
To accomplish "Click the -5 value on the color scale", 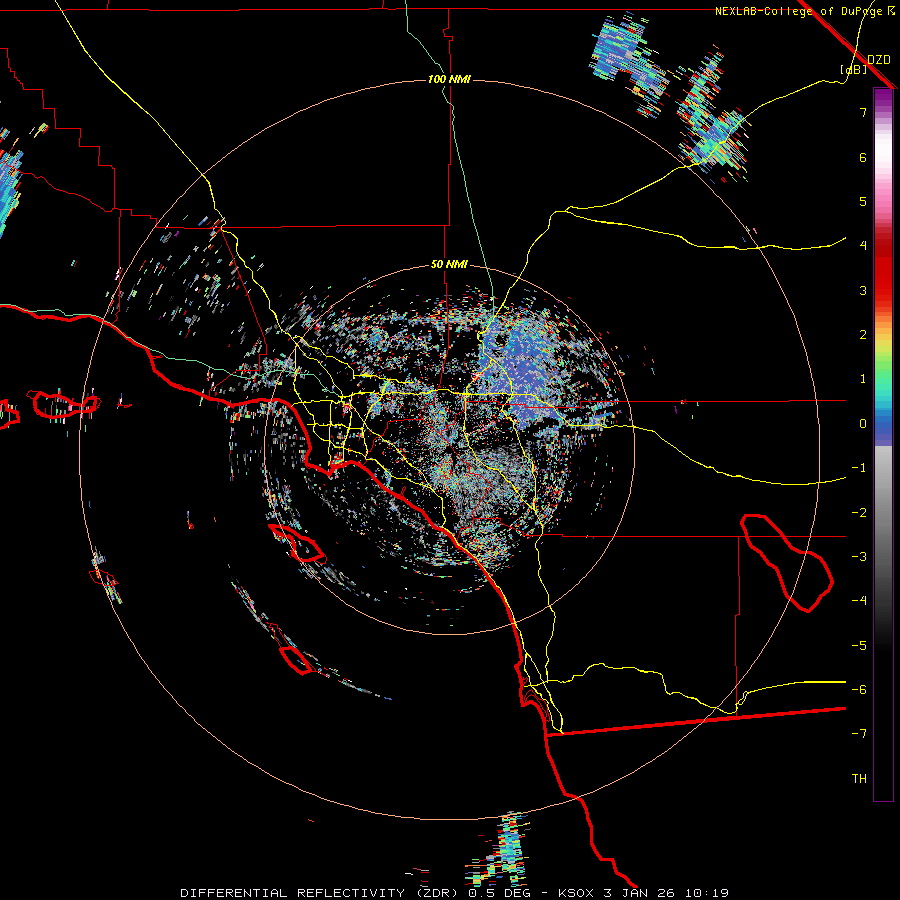I will (x=859, y=646).
